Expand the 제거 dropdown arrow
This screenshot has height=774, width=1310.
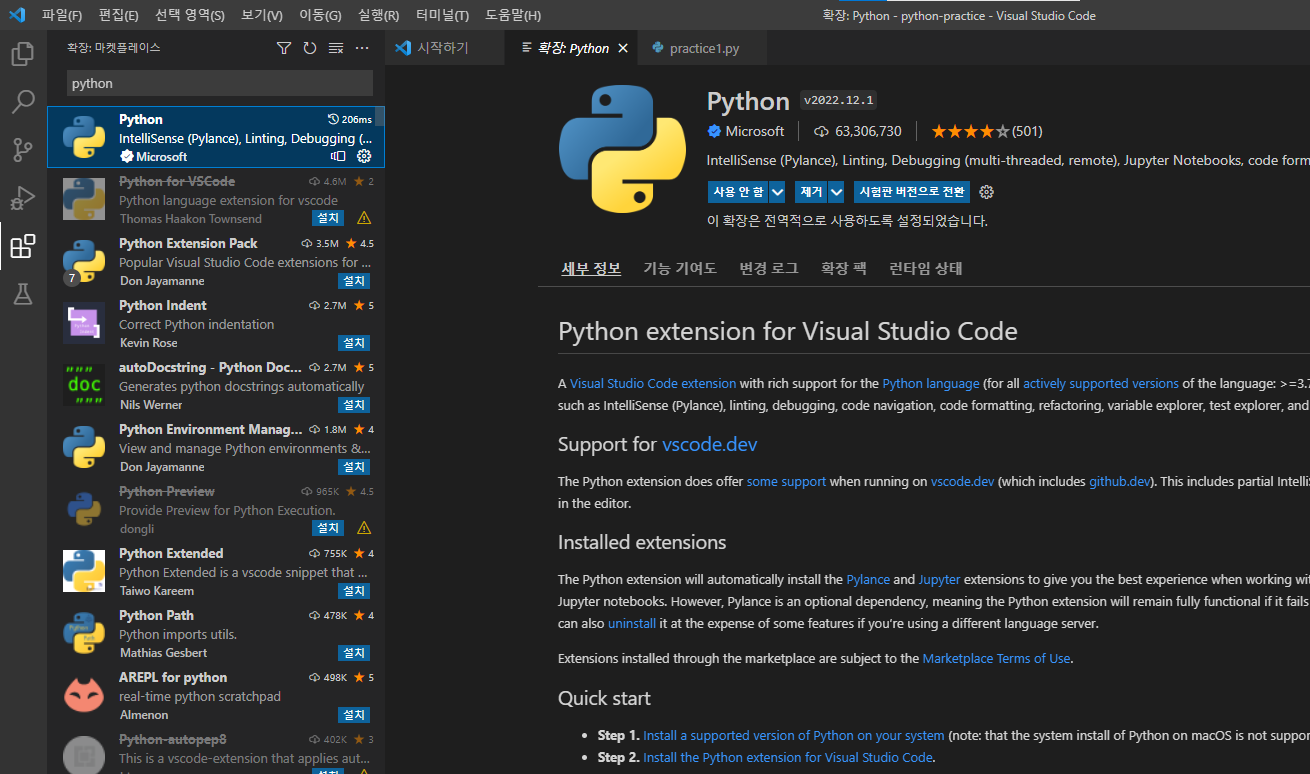click(836, 192)
